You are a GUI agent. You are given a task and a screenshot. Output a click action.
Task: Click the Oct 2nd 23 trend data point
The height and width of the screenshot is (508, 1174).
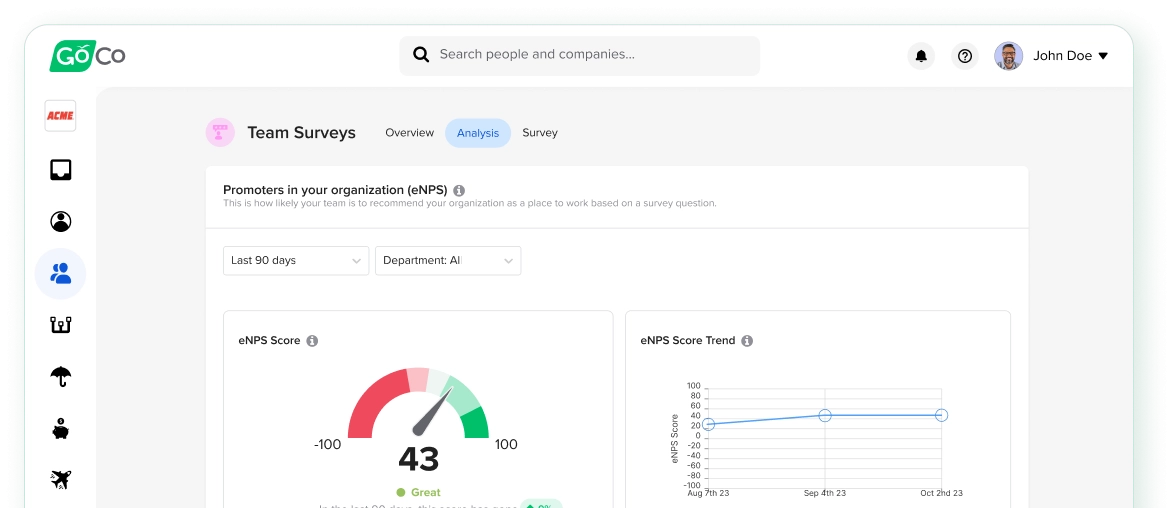(x=941, y=415)
